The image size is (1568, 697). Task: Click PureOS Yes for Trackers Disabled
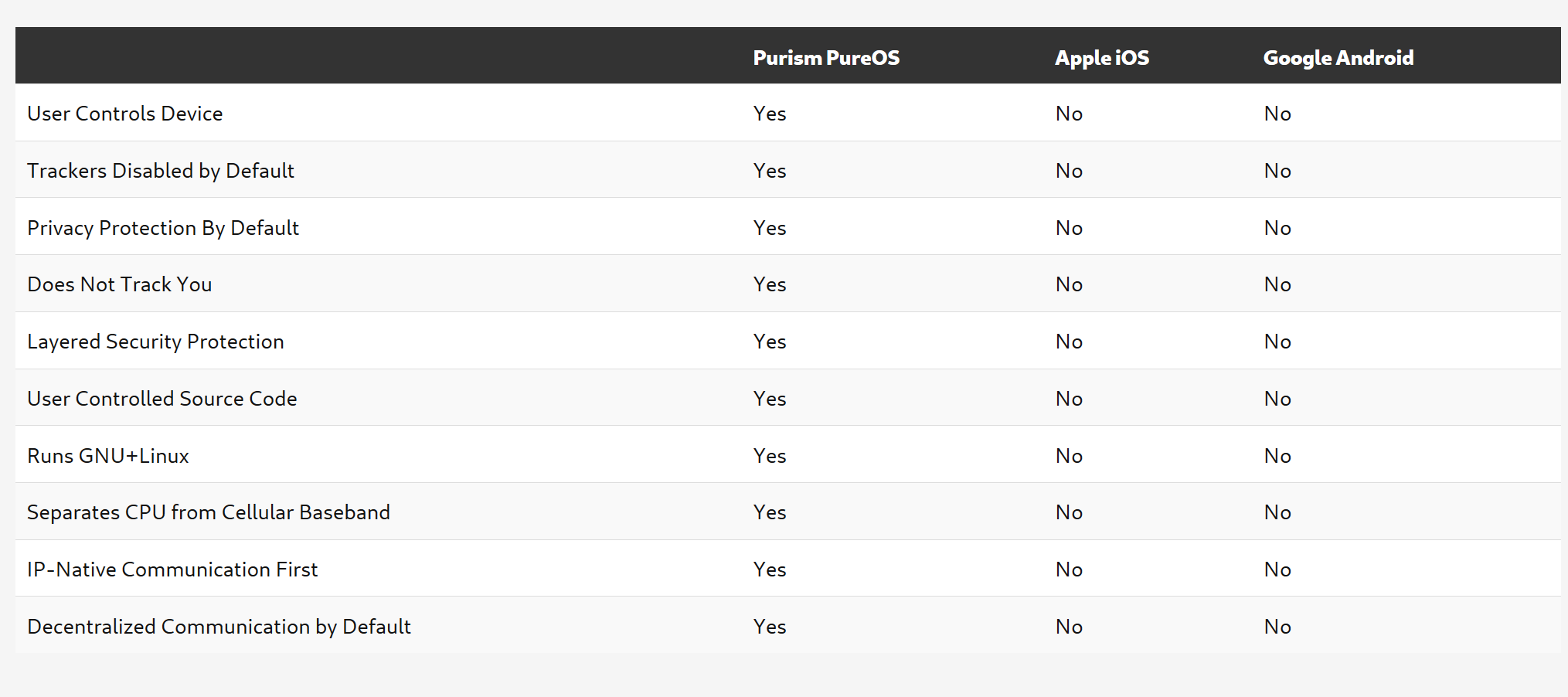(770, 171)
